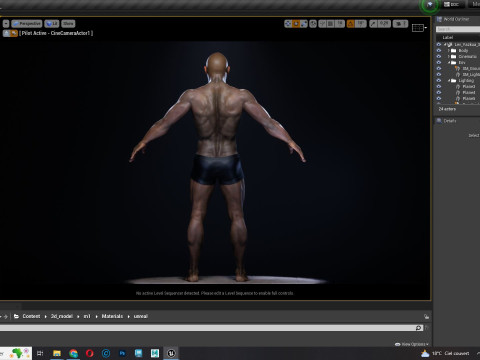Viewport: 480px width, 360px height.
Task: Click the folder icon in content path
Action: tap(16, 316)
